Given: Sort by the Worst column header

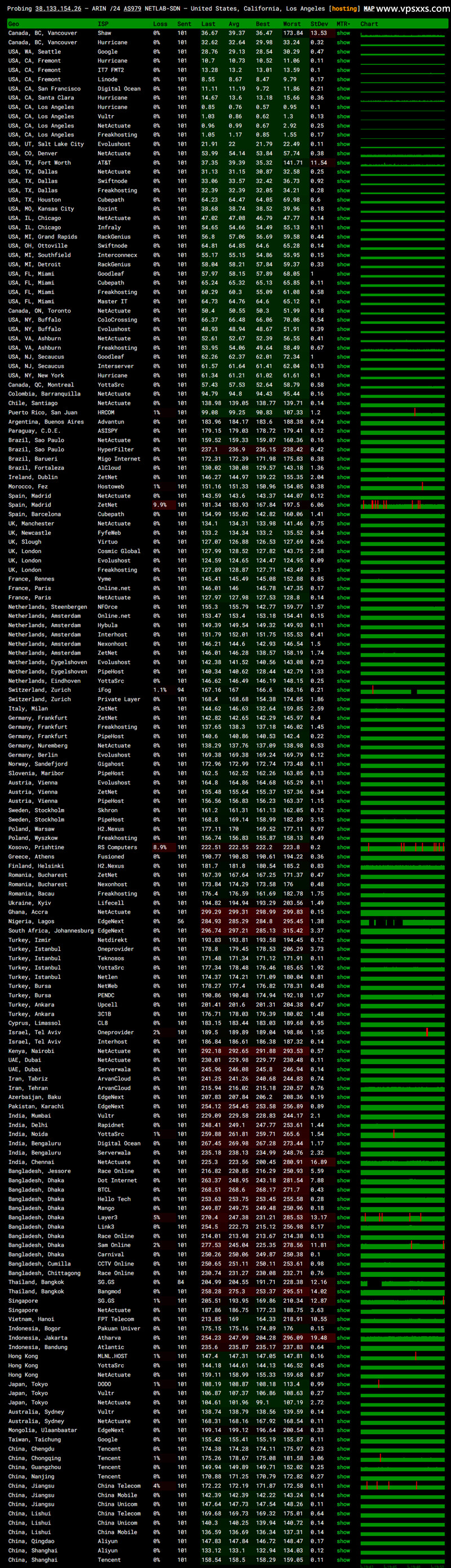Looking at the screenshot, I should [x=292, y=24].
